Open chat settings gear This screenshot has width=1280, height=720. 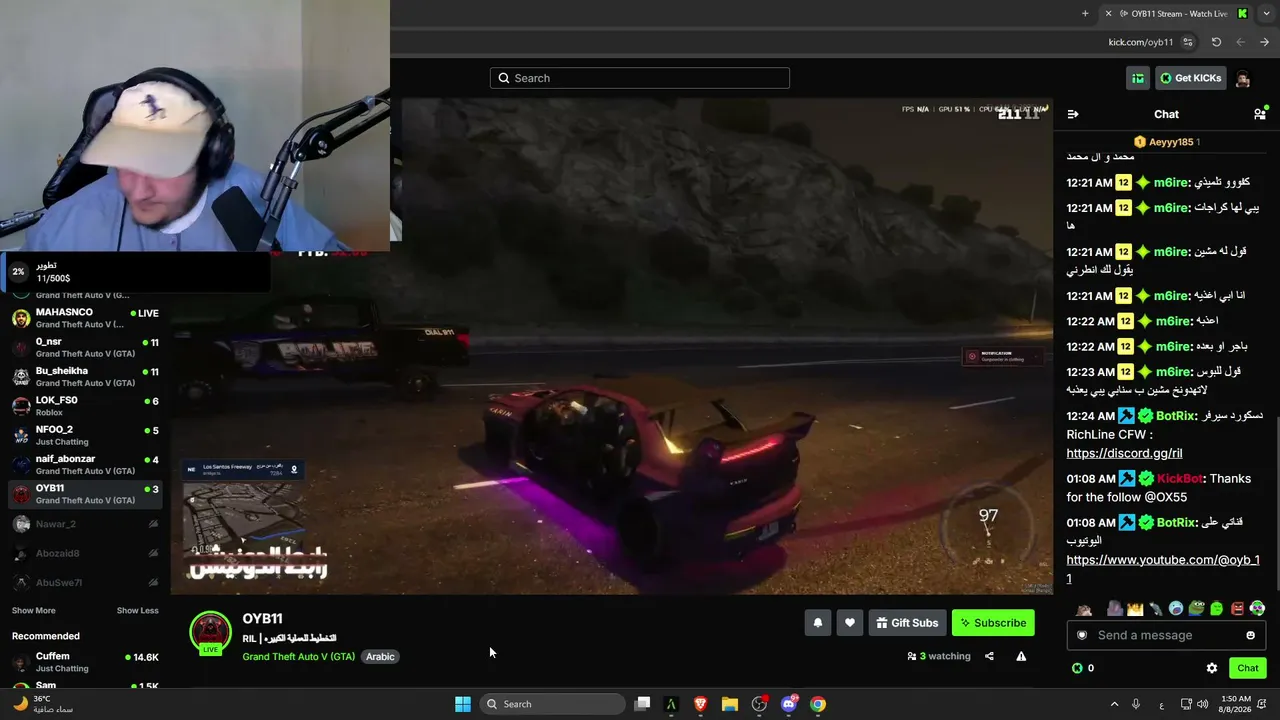(x=1212, y=668)
